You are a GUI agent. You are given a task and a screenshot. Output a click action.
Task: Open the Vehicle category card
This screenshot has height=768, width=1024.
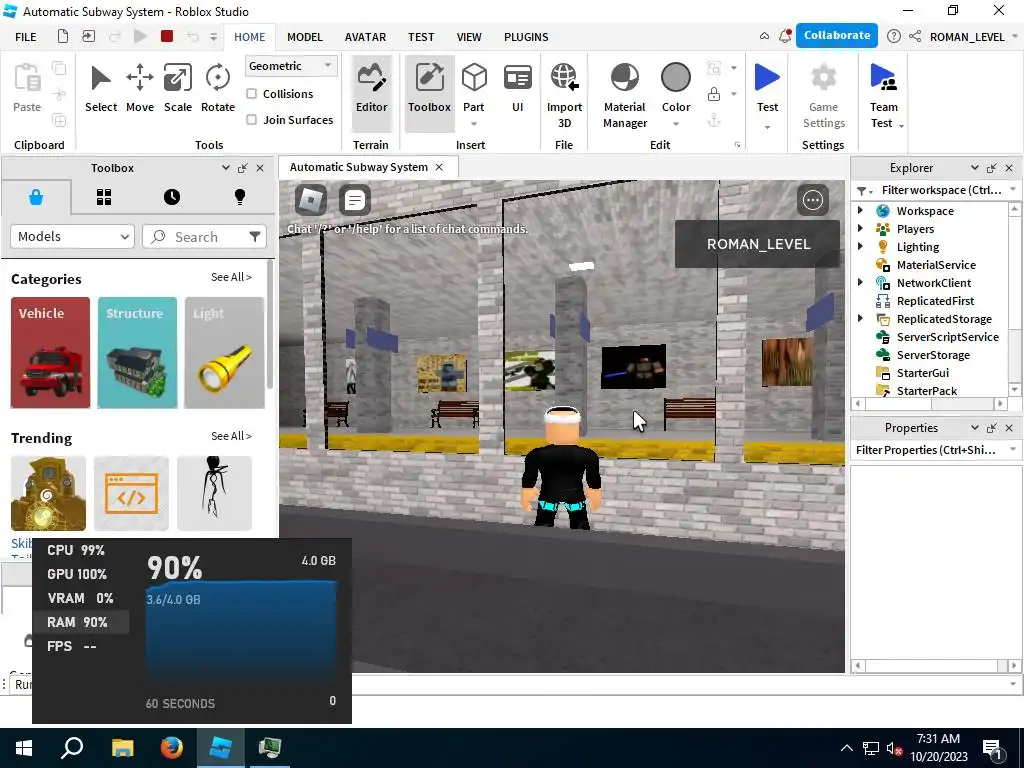(x=50, y=353)
